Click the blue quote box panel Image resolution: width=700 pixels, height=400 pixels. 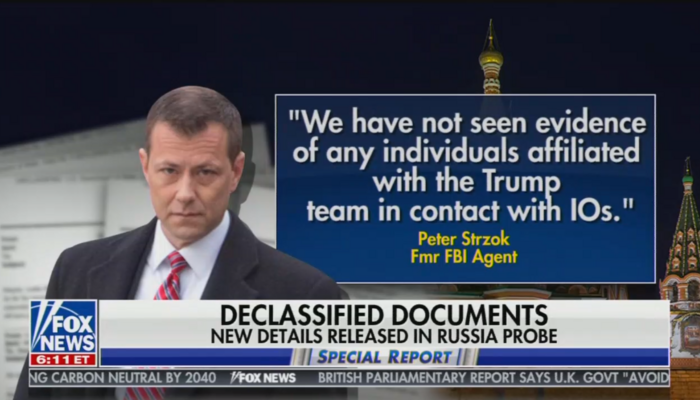point(466,188)
